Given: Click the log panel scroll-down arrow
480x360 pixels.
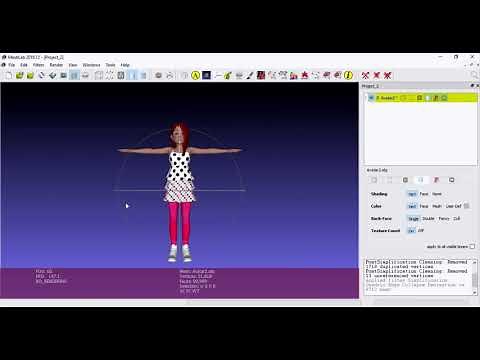Looking at the screenshot, I should pyautogui.click(x=475, y=293).
